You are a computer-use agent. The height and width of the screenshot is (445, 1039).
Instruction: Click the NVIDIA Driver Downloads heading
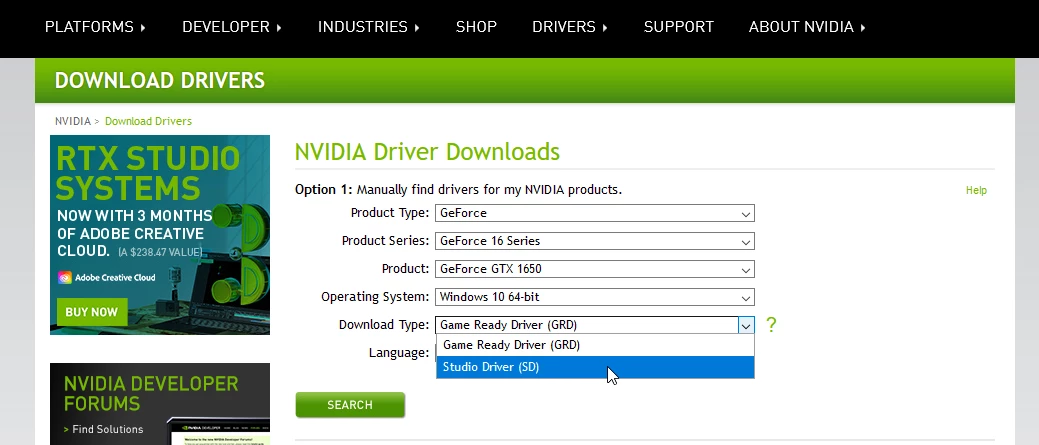[427, 152]
